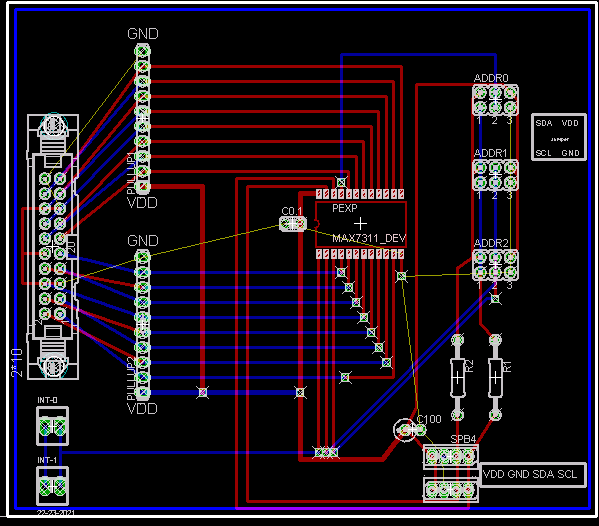The width and height of the screenshot is (599, 526).
Task: Click the ADDR2 jumper header footprint
Action: [495, 265]
